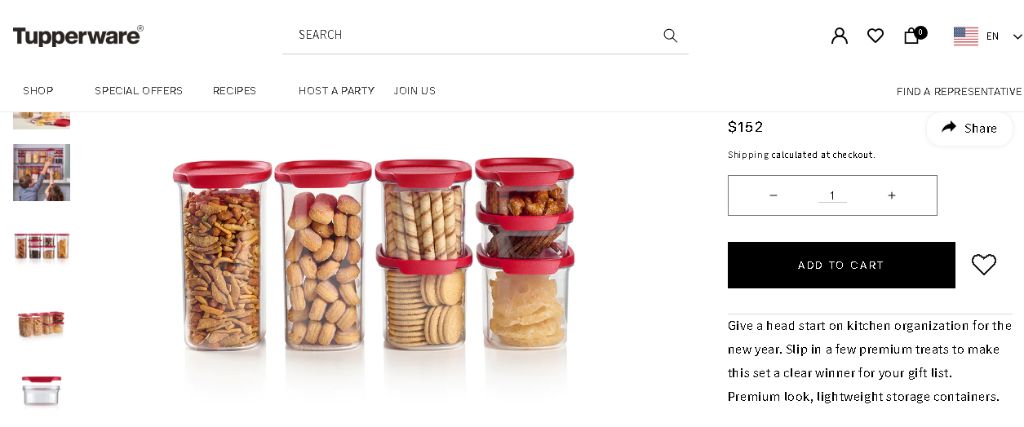Select the single container thumbnail

pos(41,390)
